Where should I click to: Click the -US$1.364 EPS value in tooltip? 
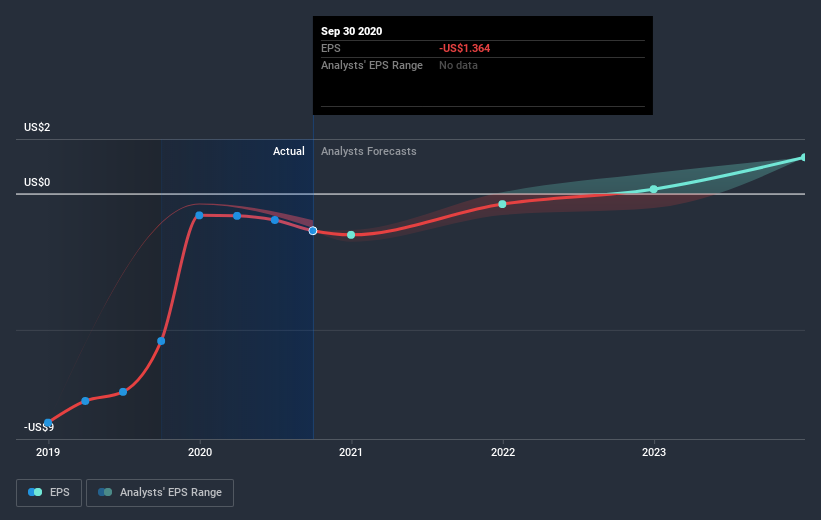[x=464, y=48]
